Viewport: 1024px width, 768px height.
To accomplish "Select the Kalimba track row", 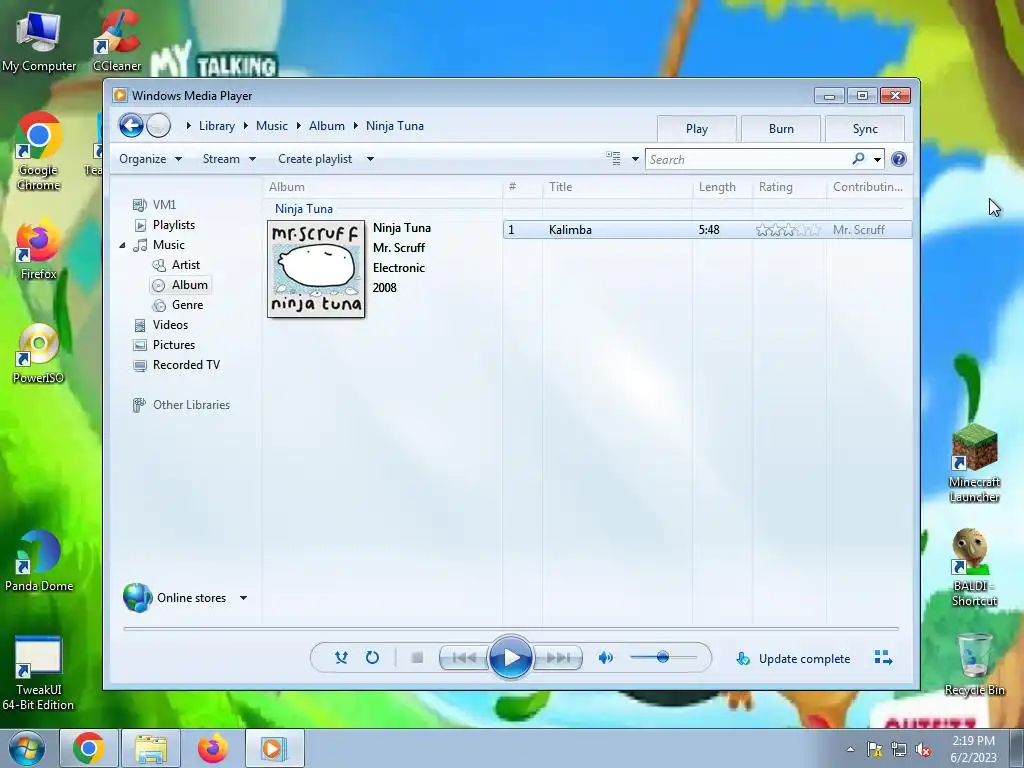I will pyautogui.click(x=707, y=230).
